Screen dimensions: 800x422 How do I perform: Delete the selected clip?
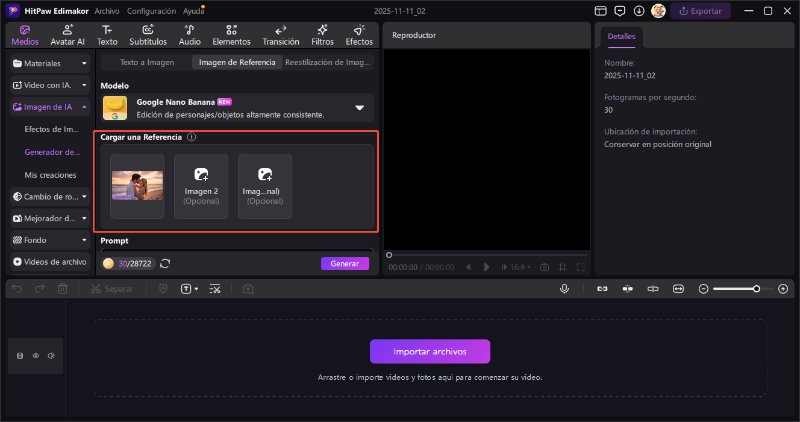[62, 289]
